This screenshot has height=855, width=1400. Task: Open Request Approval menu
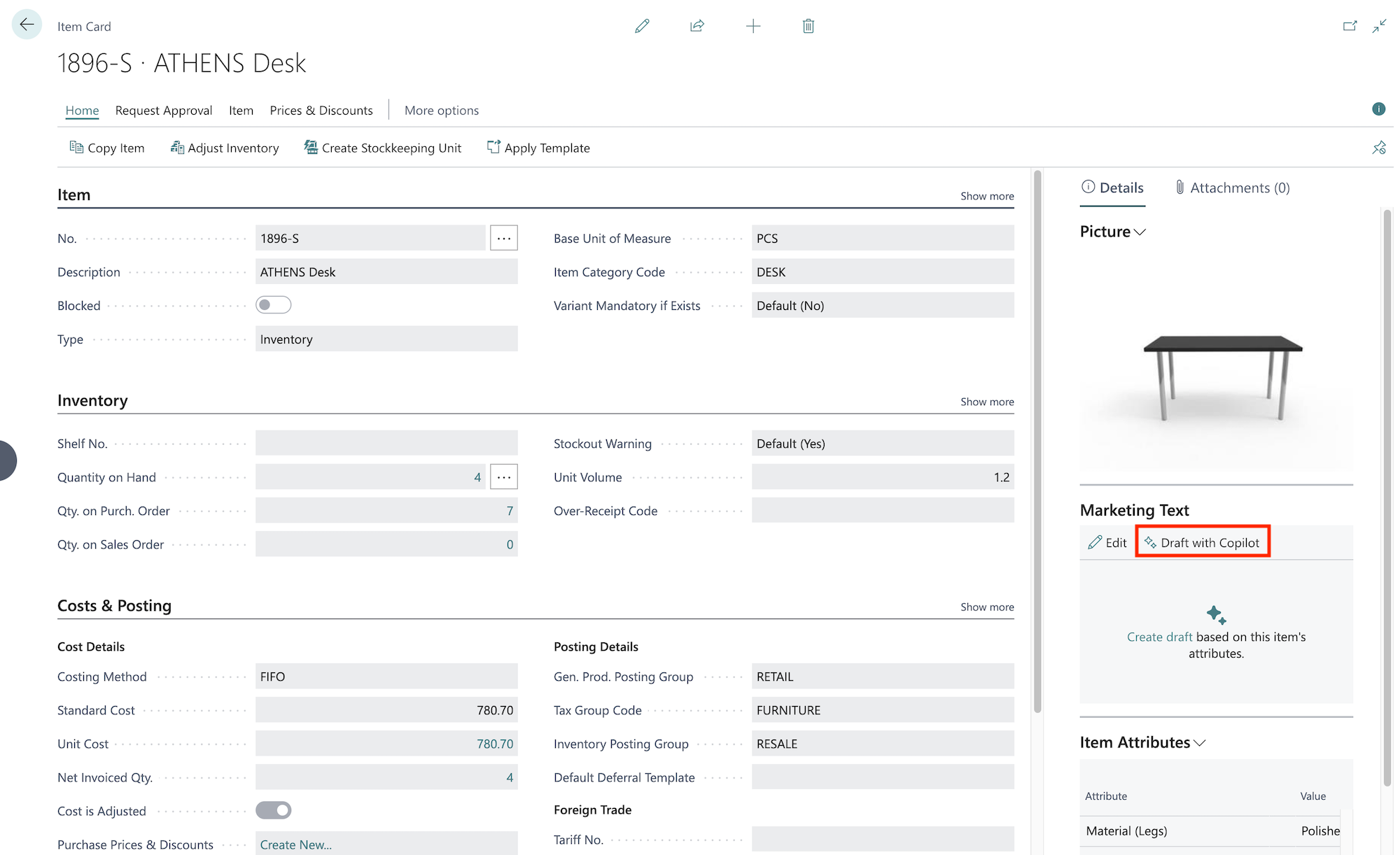point(164,110)
